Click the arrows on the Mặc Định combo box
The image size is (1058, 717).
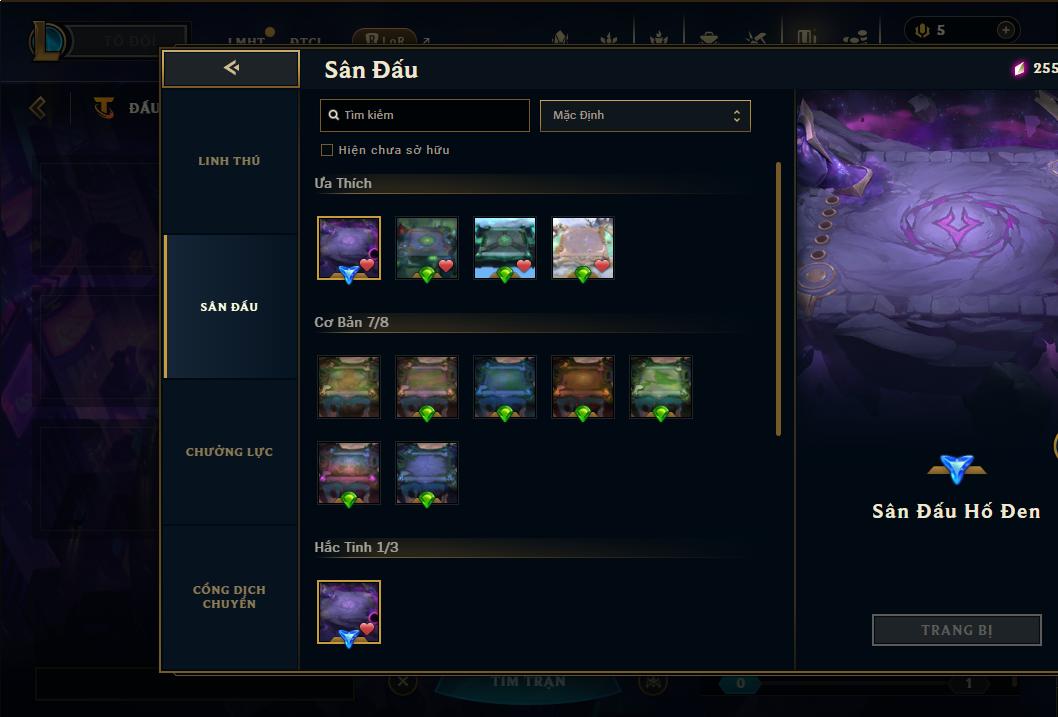coord(737,115)
